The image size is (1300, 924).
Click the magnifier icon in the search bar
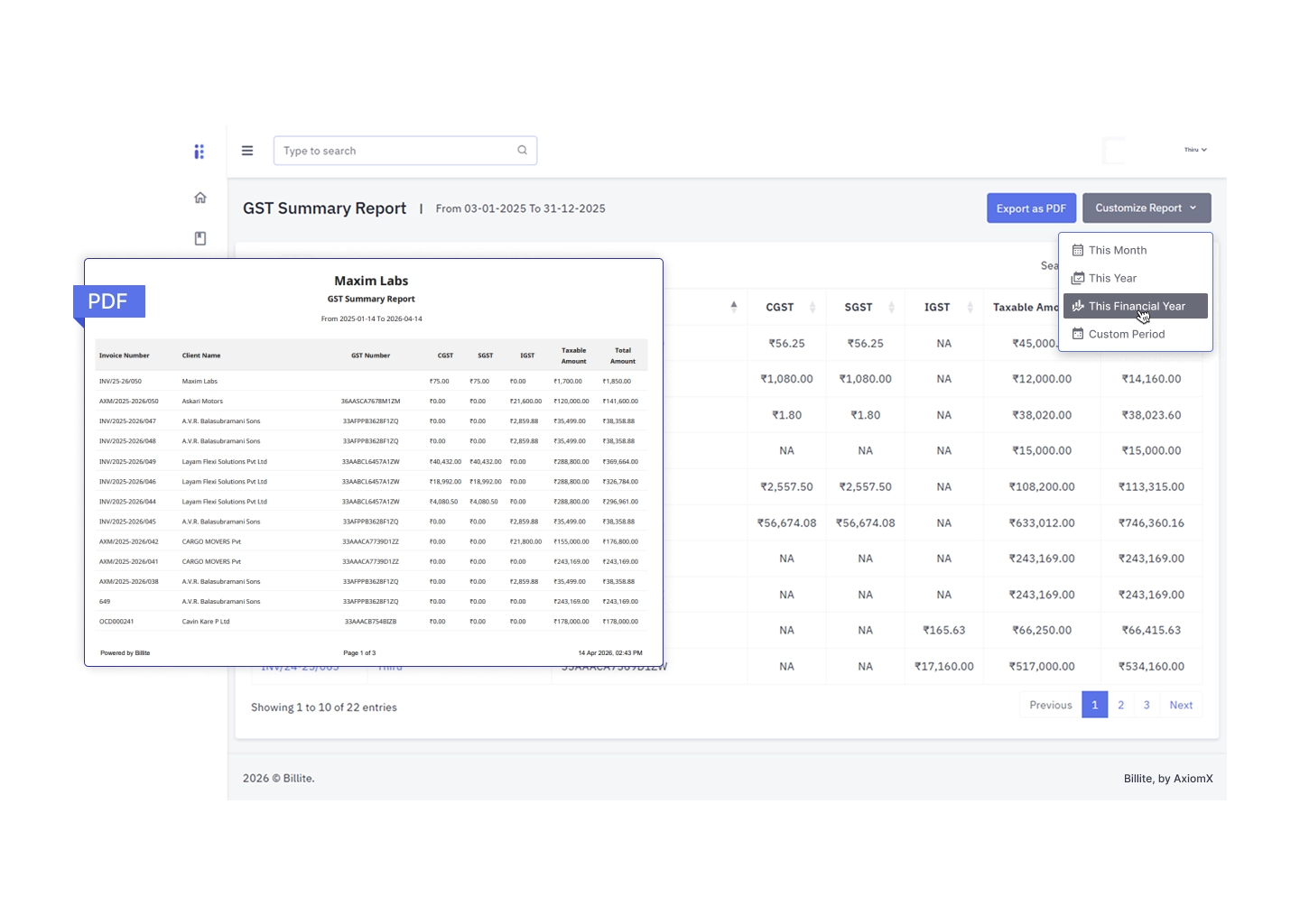point(523,150)
